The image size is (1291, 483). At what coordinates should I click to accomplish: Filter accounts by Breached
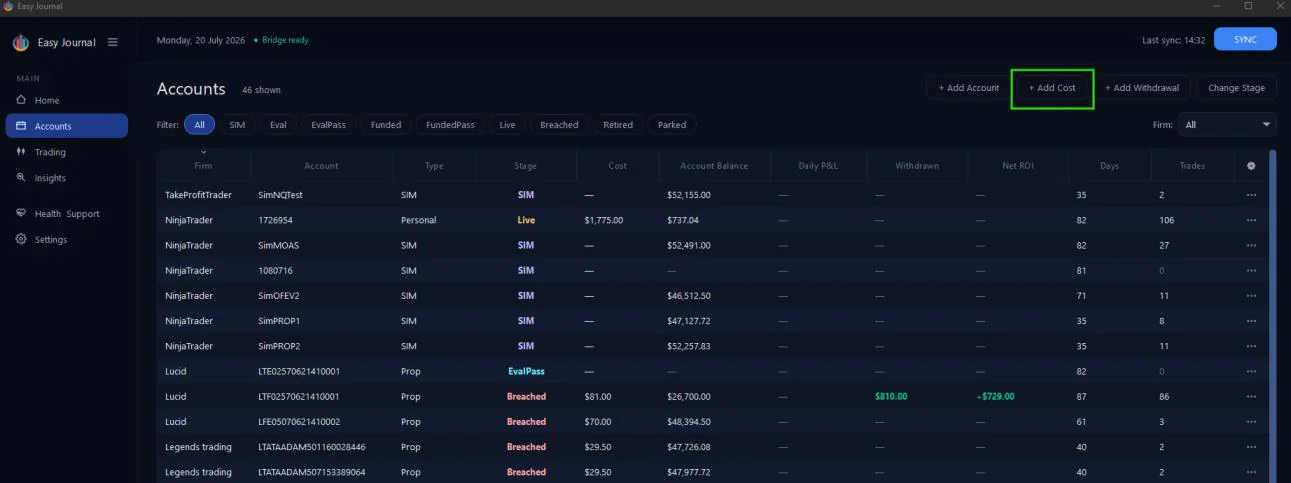pos(559,125)
